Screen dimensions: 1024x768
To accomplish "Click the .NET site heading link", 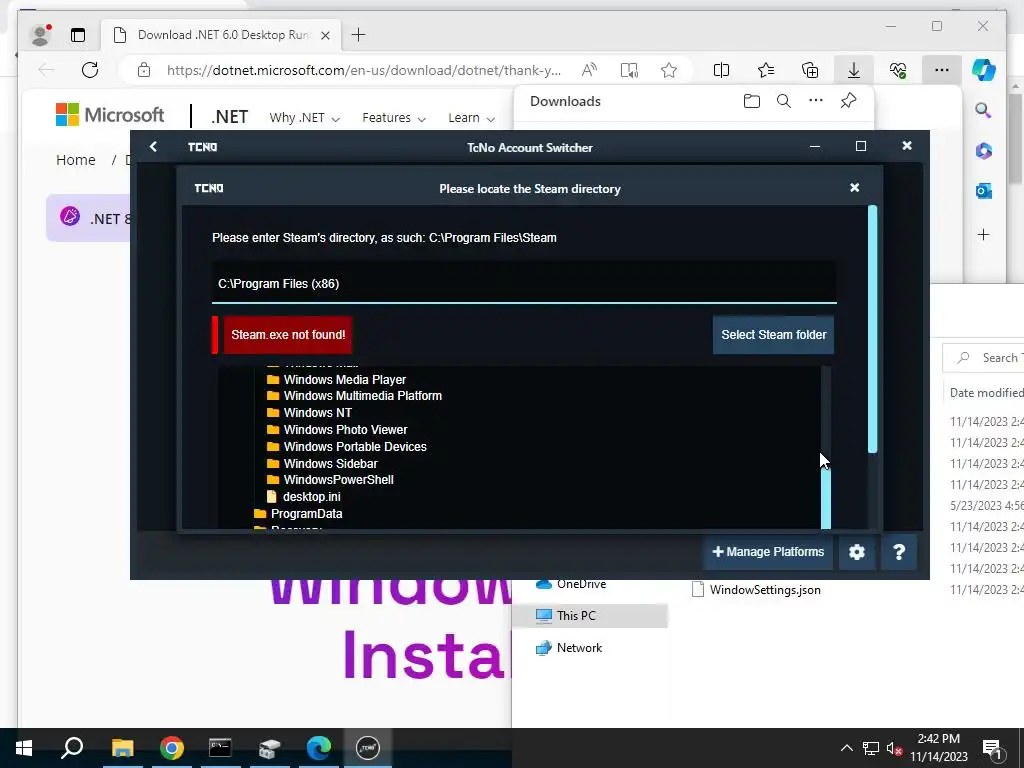I will click(x=229, y=117).
